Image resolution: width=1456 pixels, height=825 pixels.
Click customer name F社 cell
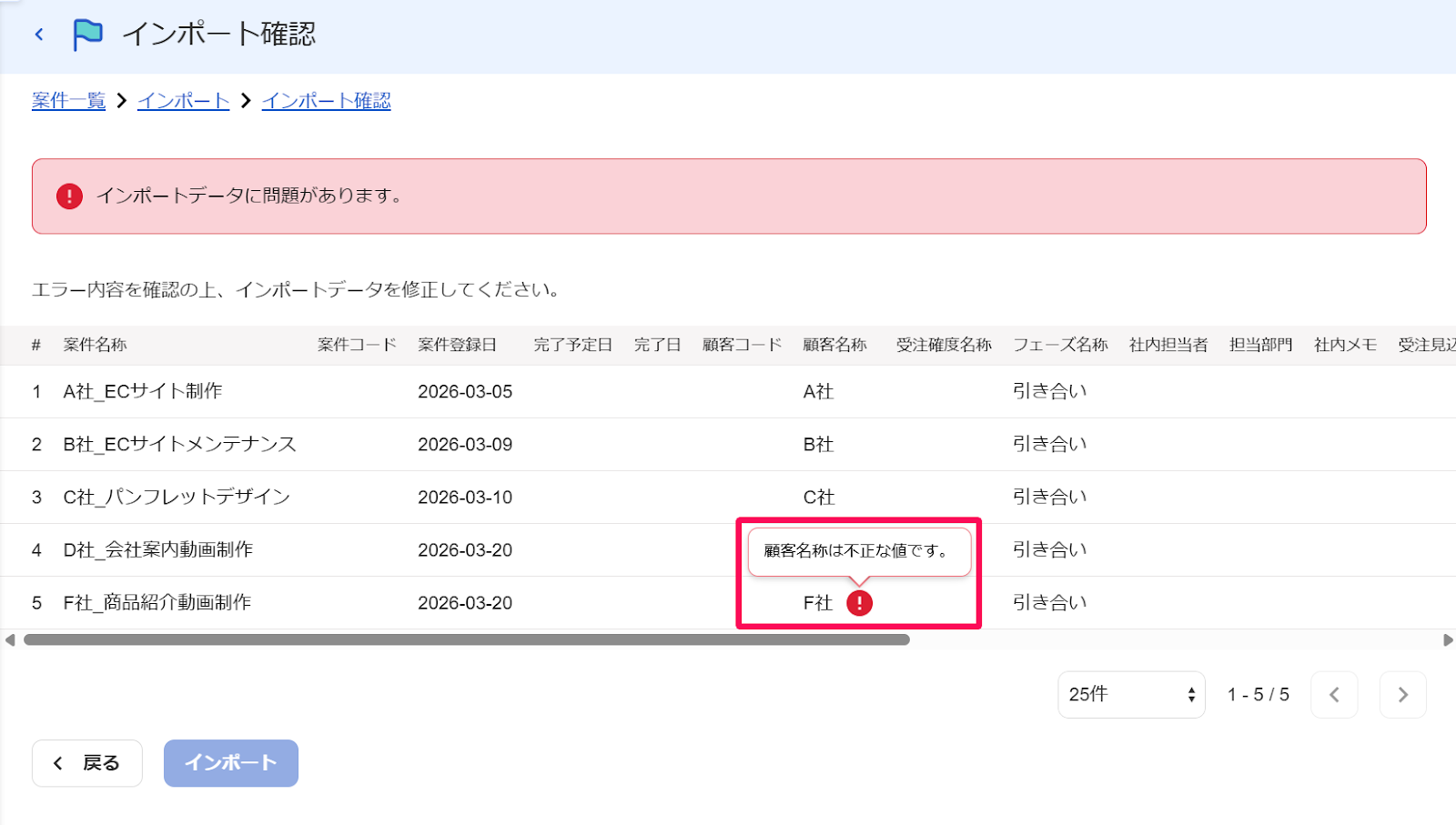[818, 603]
